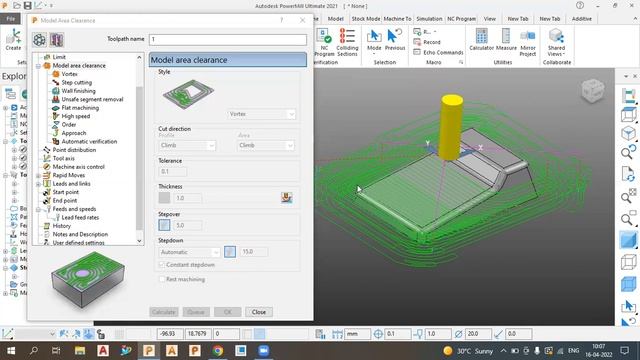Open the Simulation ribbon tab
640x360 pixels.
(x=429, y=19)
